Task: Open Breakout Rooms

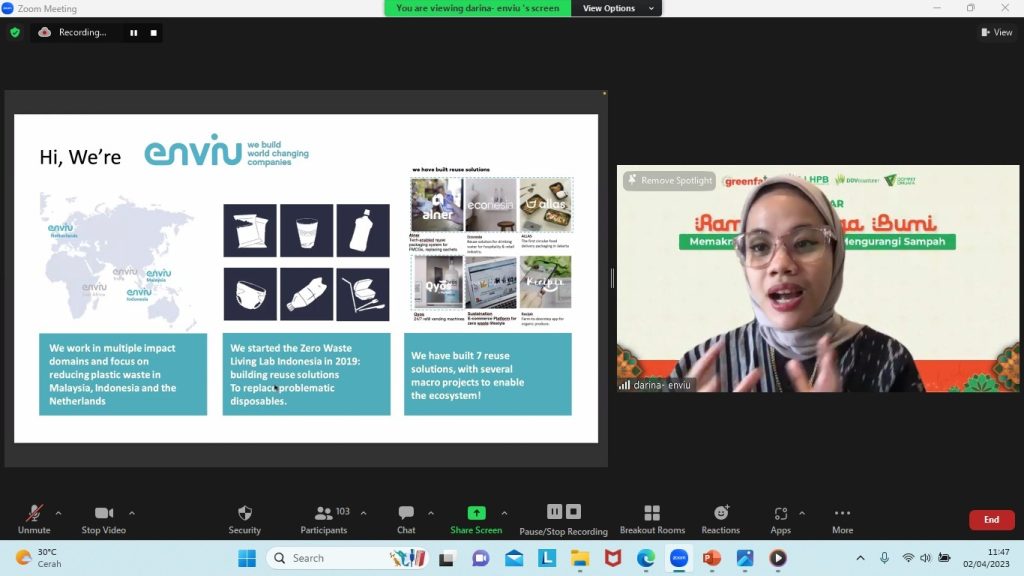Action: pos(652,519)
